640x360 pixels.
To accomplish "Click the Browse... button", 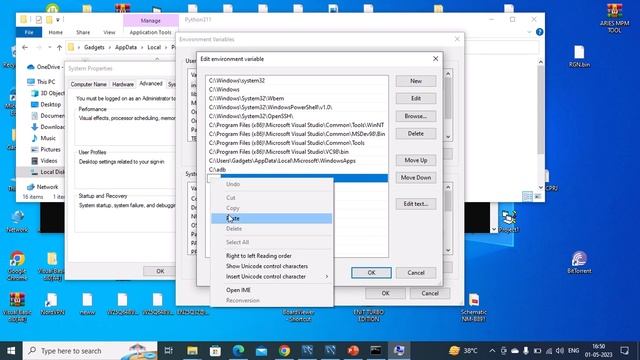I will 416,116.
